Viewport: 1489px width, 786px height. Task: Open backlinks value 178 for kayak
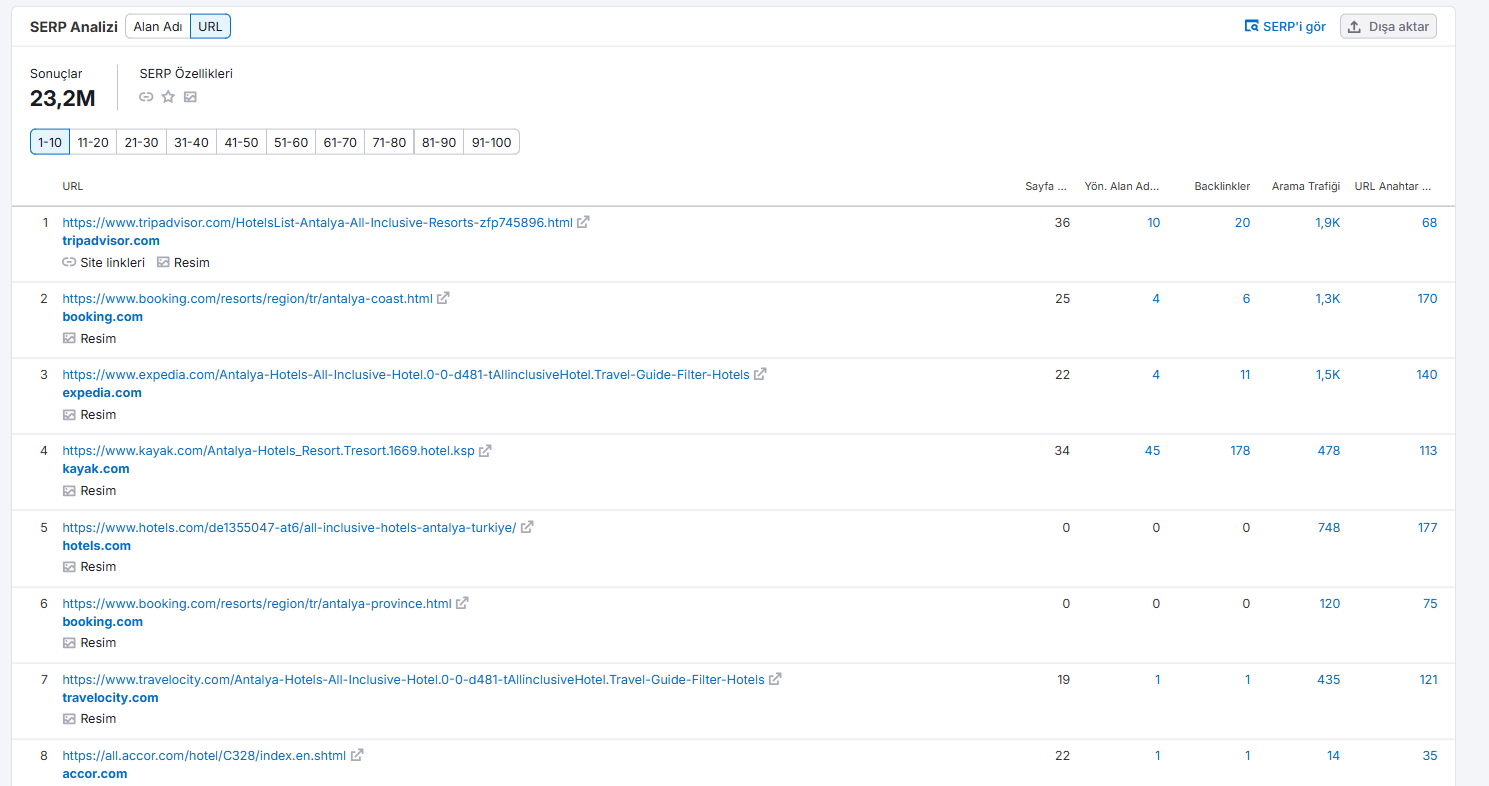pyautogui.click(x=1240, y=451)
